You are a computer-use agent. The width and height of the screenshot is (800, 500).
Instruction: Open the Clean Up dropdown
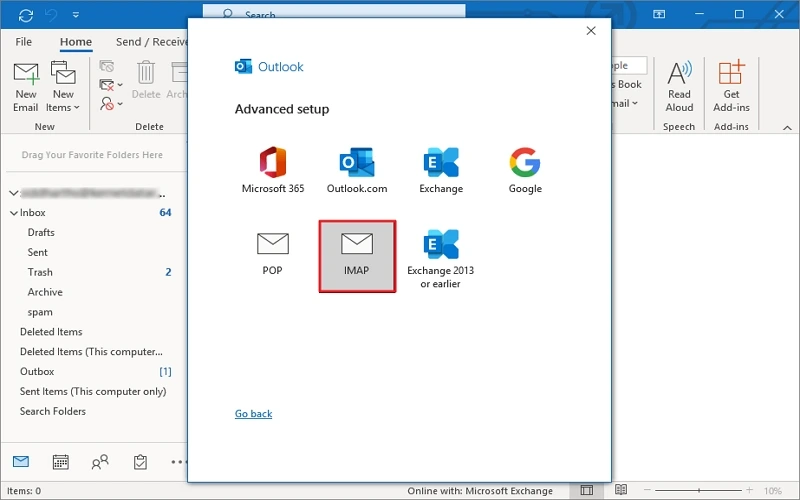(x=111, y=85)
